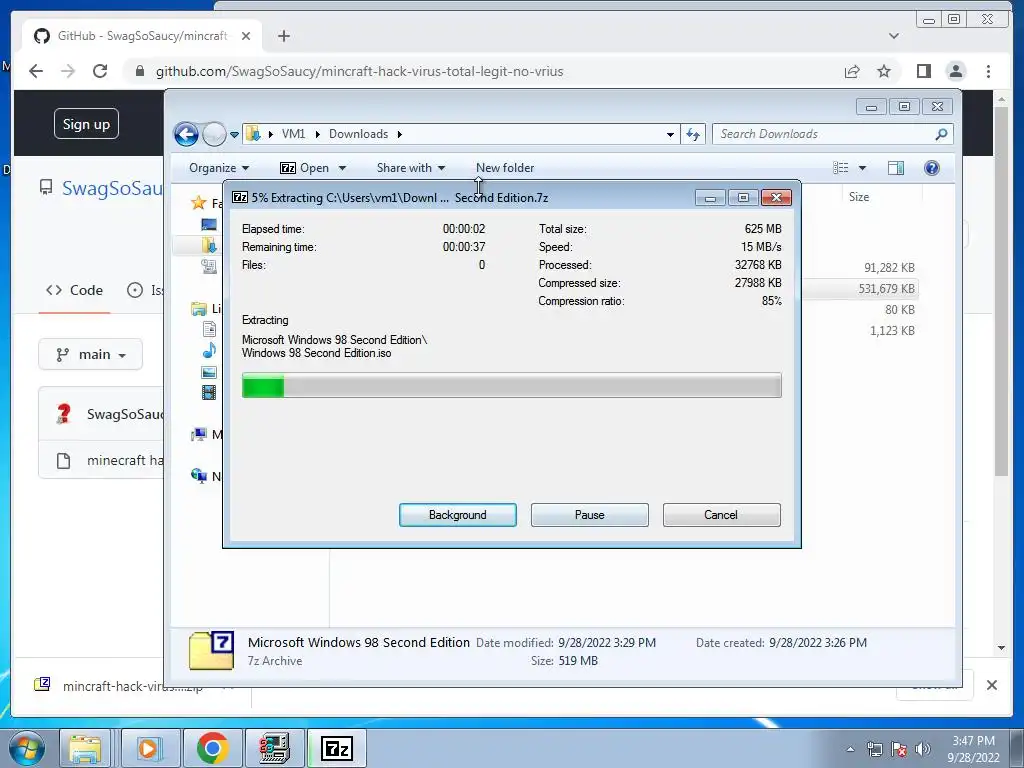Bookmark this page with the star icon
The image size is (1024, 768).
(x=884, y=71)
